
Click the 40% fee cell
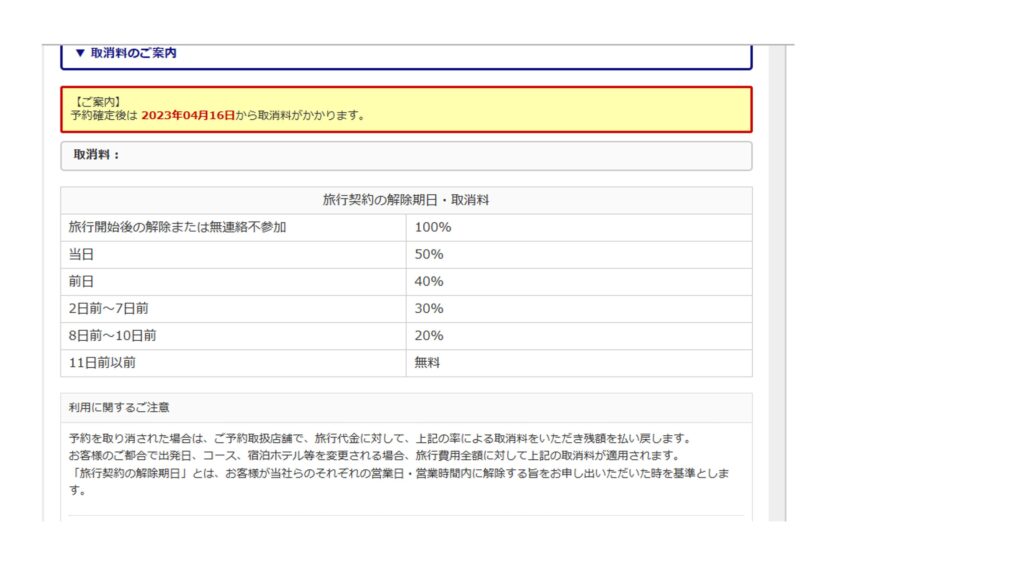tap(429, 281)
